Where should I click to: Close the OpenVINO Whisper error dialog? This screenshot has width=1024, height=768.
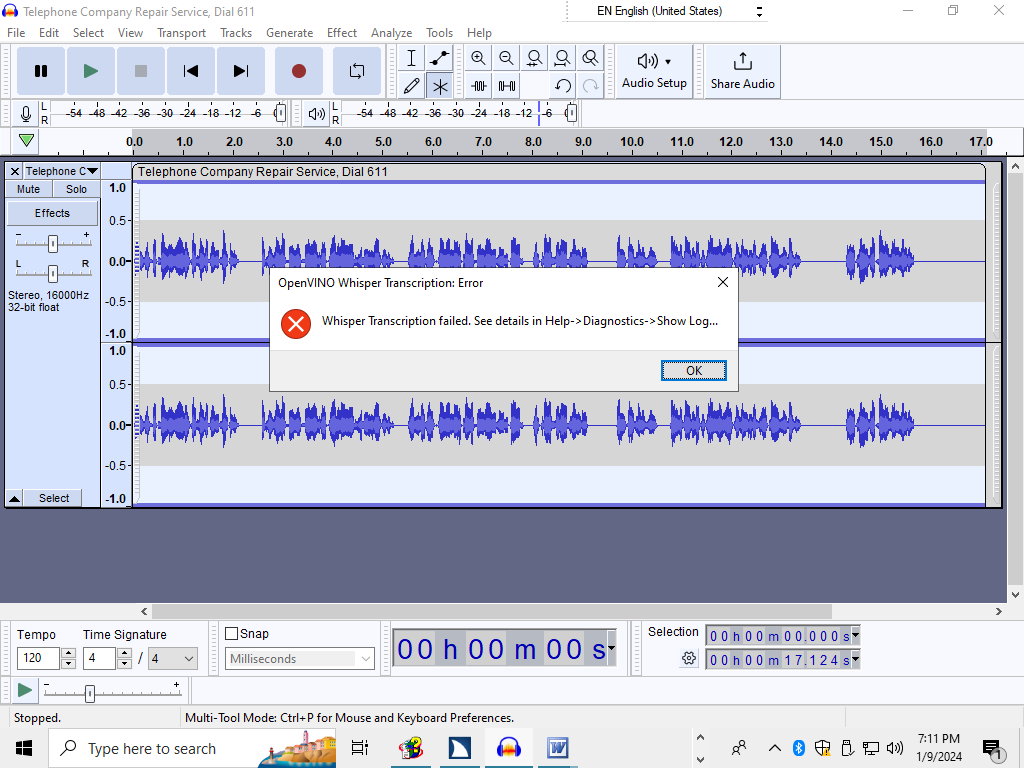click(x=722, y=282)
